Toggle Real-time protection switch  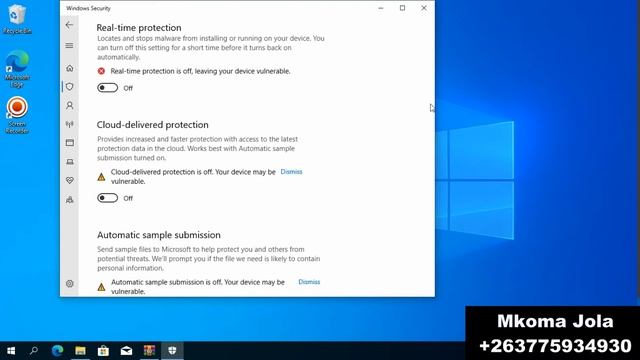pos(107,88)
